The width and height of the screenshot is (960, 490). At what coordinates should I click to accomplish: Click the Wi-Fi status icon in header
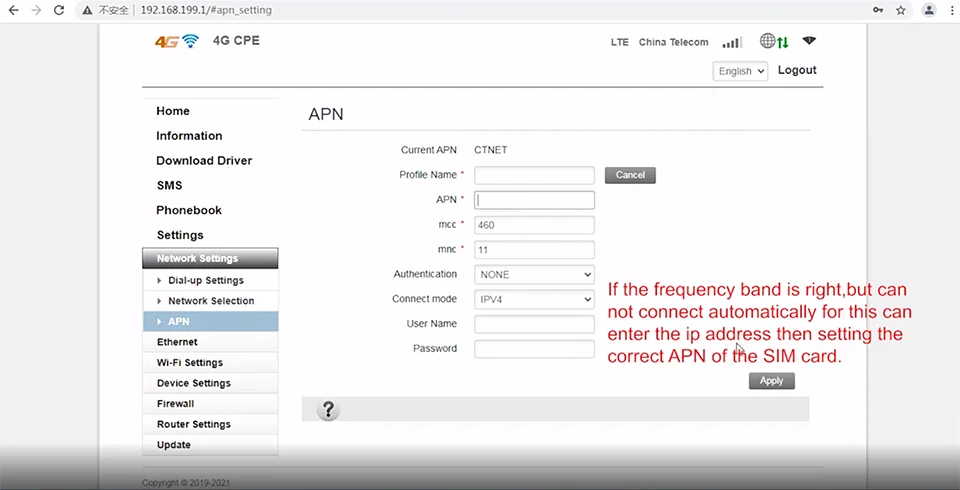(809, 41)
